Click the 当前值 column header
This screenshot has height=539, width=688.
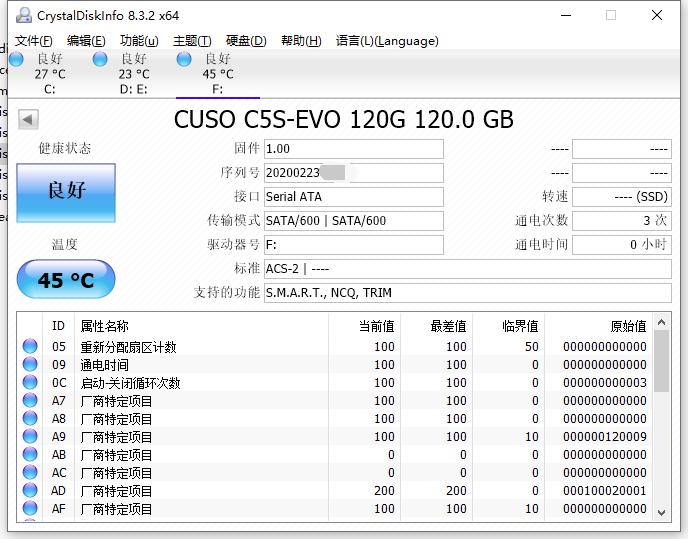pos(365,326)
